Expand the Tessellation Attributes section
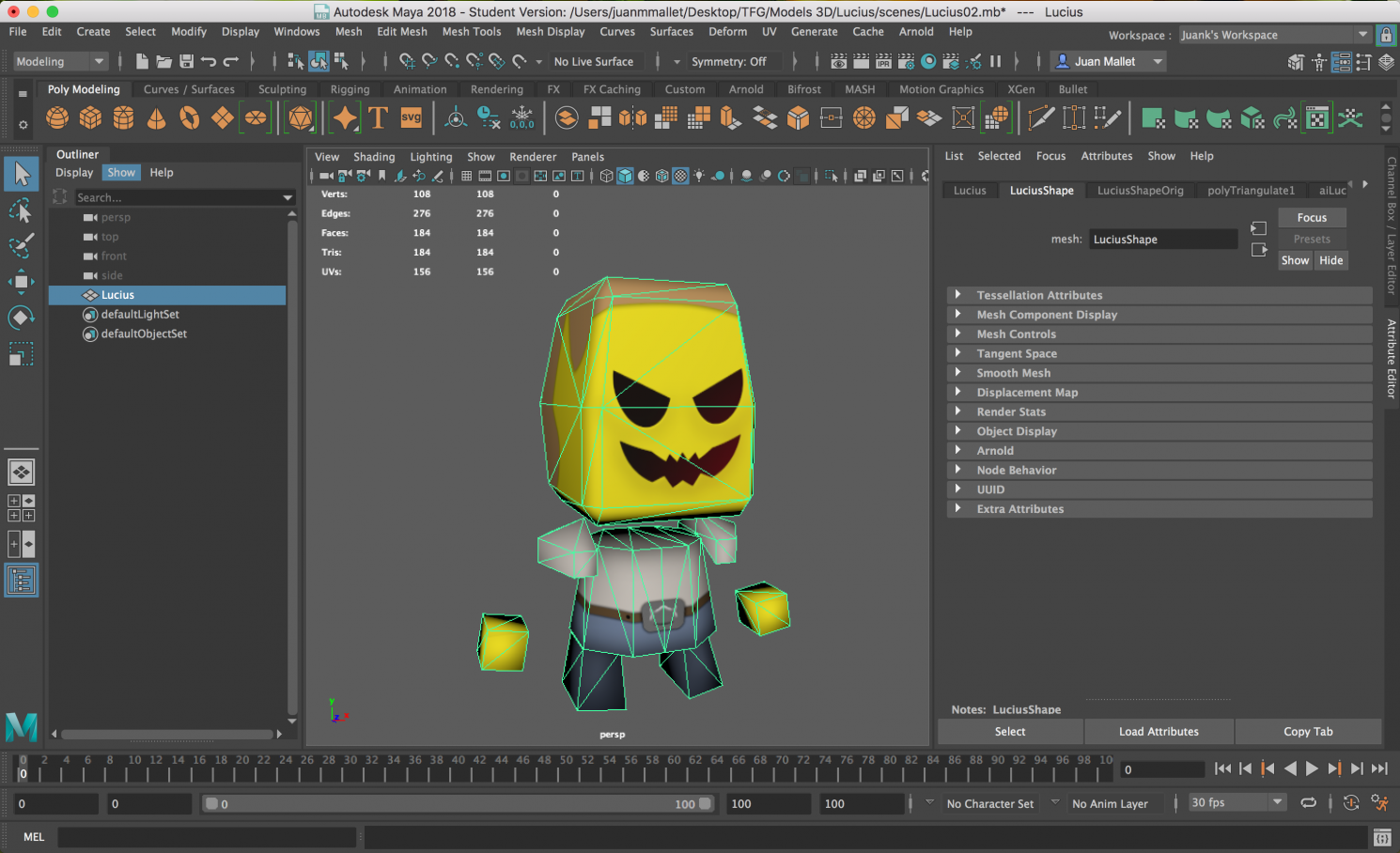The height and width of the screenshot is (853, 1400). pos(1039,295)
